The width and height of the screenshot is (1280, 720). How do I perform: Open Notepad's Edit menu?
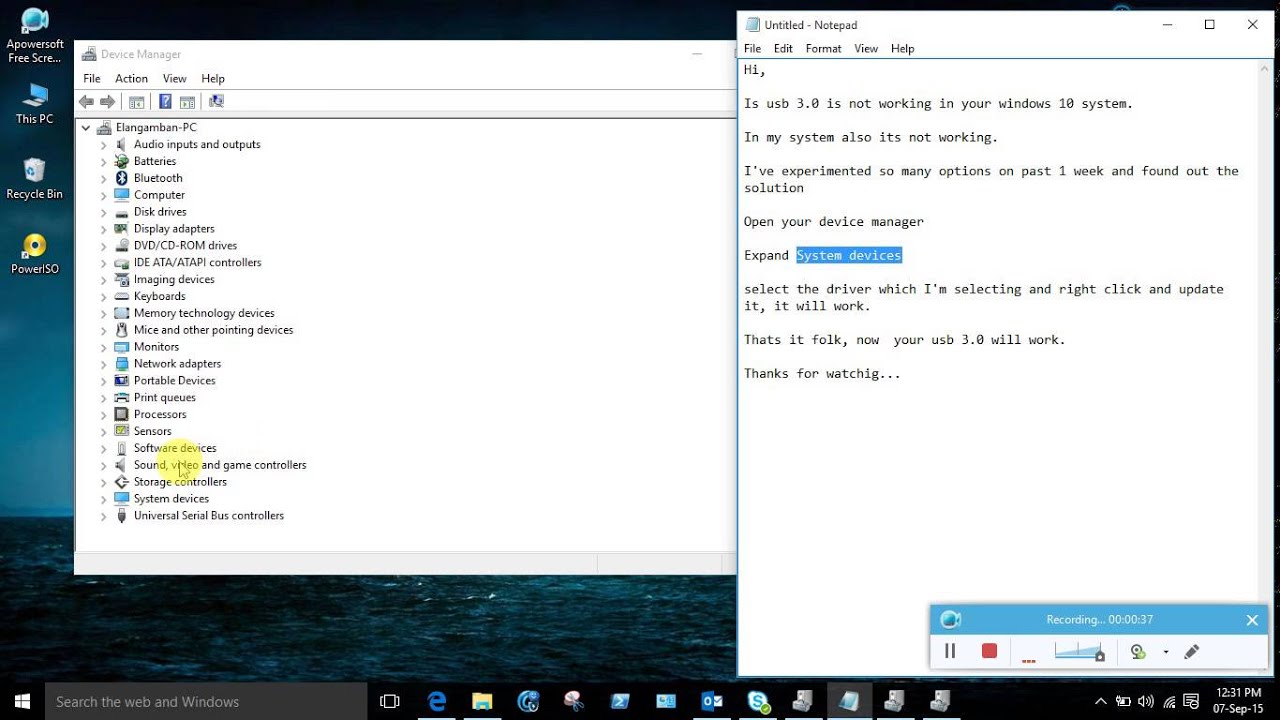(783, 48)
